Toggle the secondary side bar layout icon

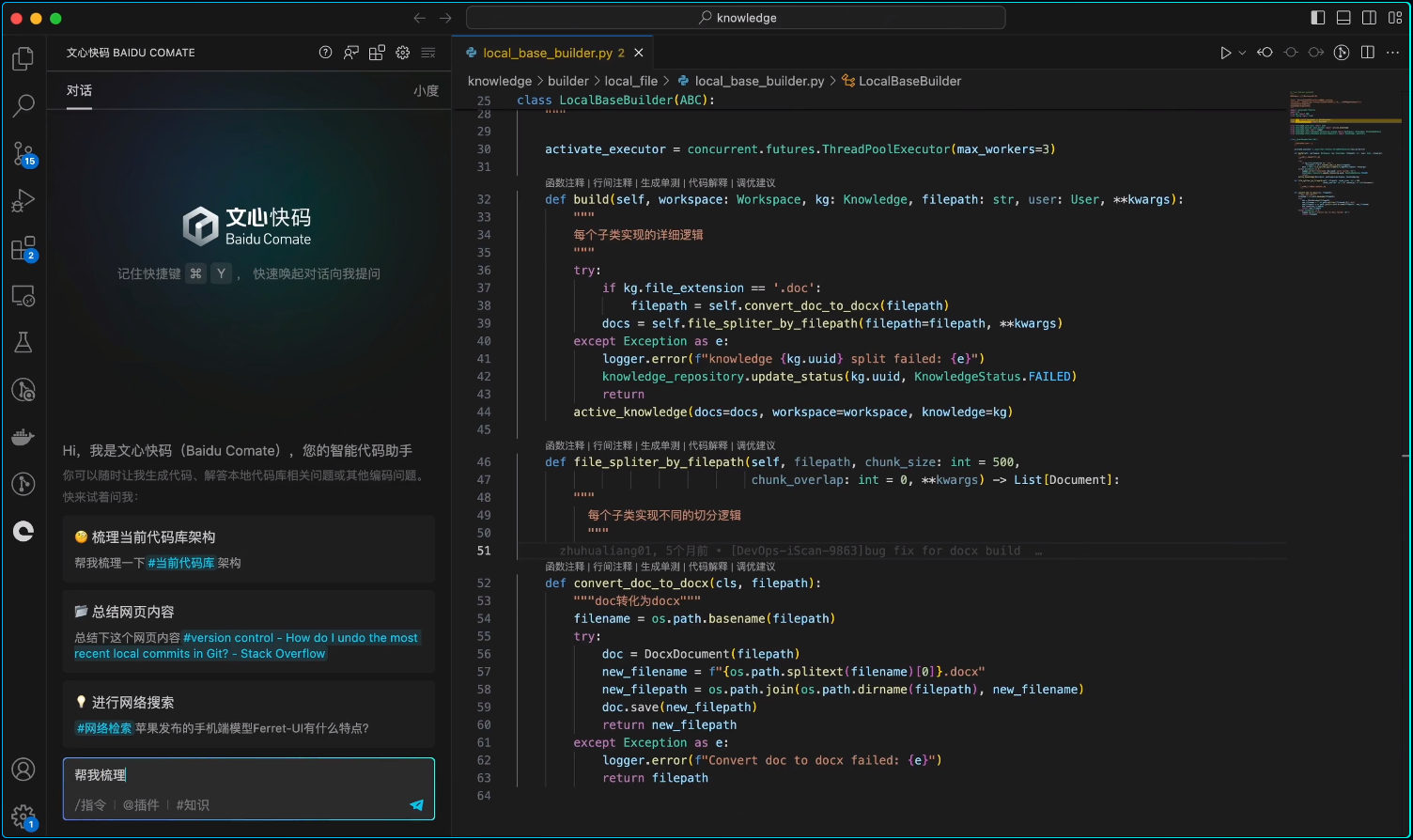coord(1369,18)
